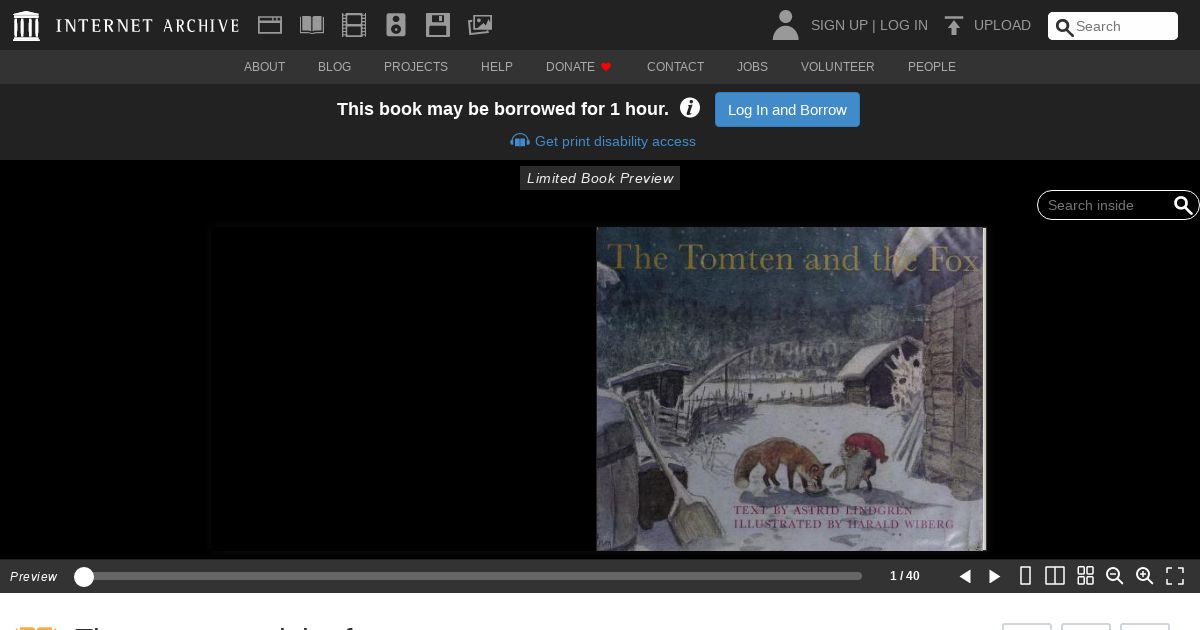The height and width of the screenshot is (630, 1200).
Task: Click the INTERNET ARCHIVE wordmark text
Action: (x=148, y=26)
